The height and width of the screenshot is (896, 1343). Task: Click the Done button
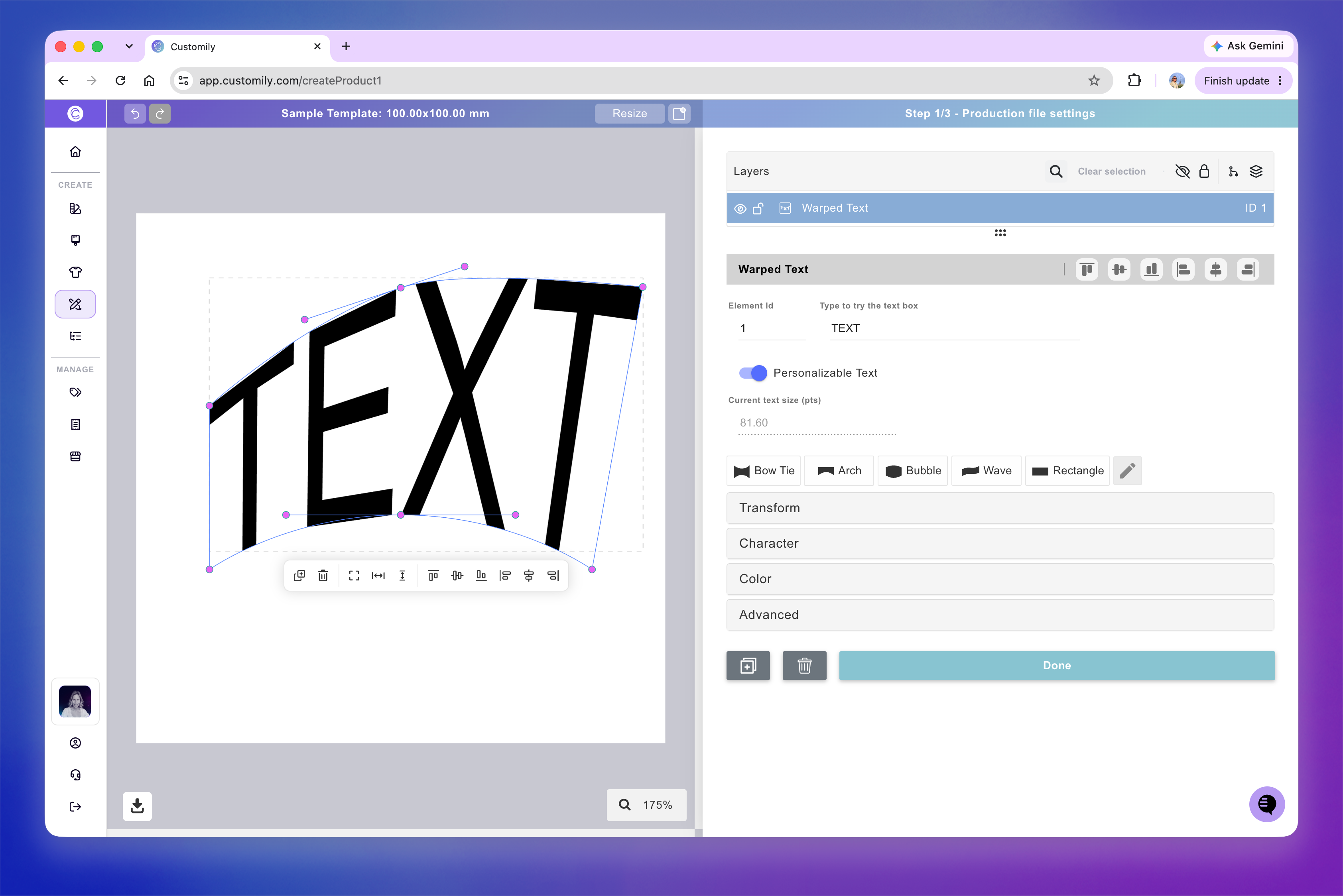tap(1057, 666)
